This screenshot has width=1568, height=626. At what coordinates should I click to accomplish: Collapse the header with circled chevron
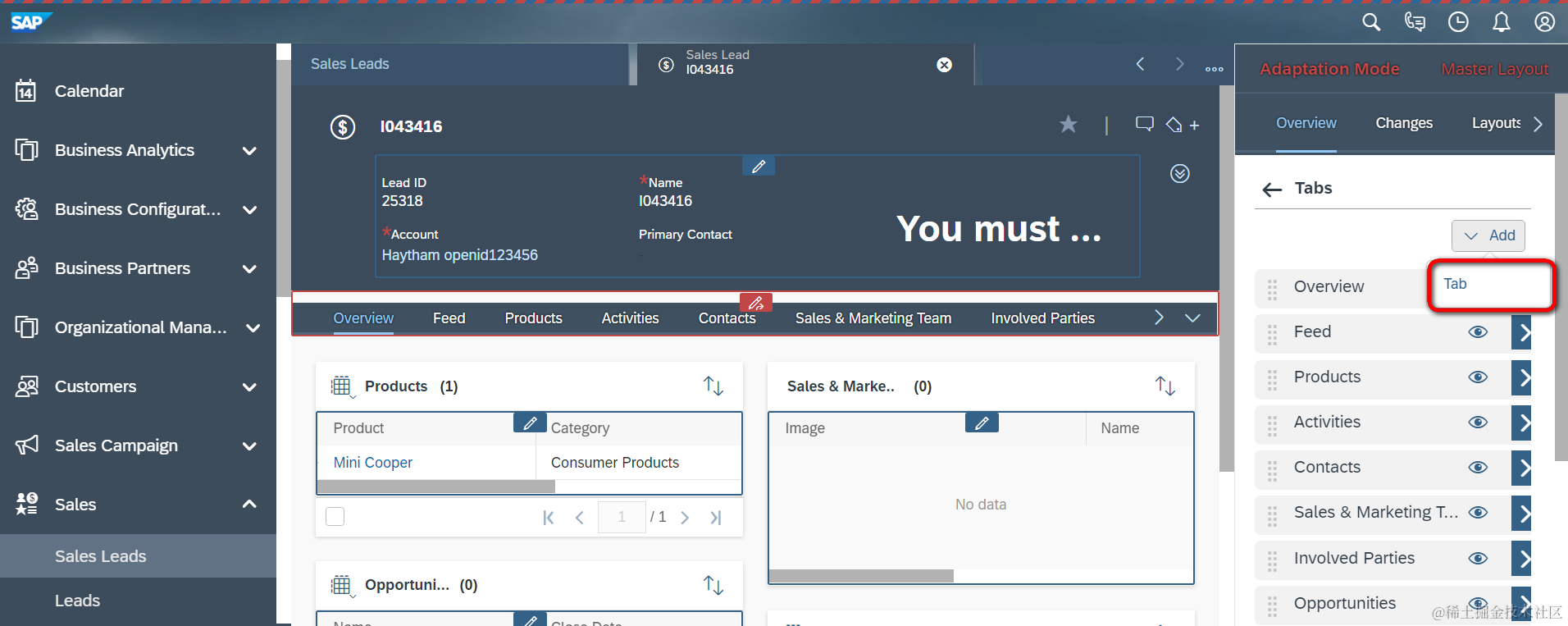1179,174
